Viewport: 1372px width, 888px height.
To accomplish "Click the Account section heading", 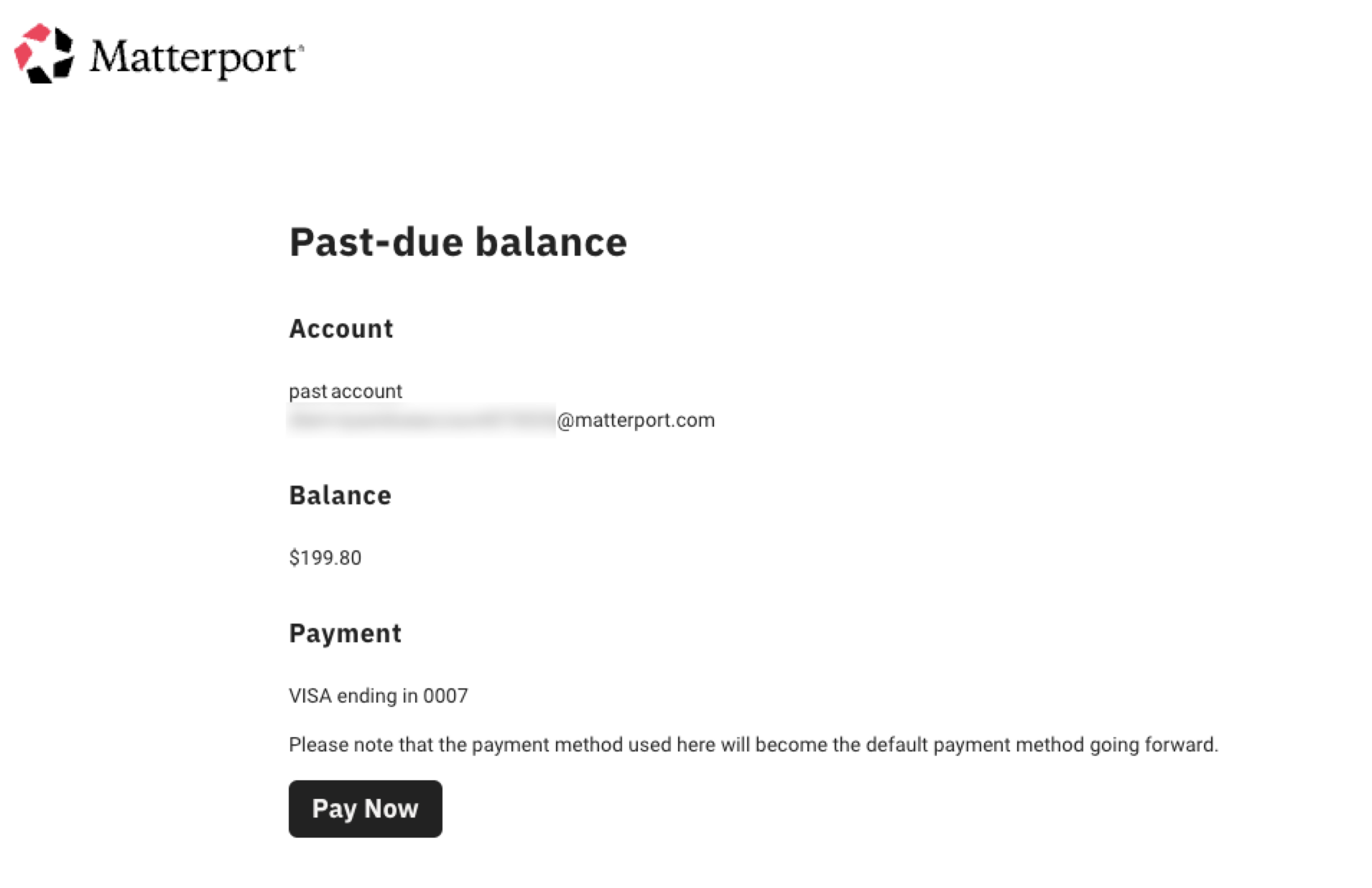I will pyautogui.click(x=340, y=329).
